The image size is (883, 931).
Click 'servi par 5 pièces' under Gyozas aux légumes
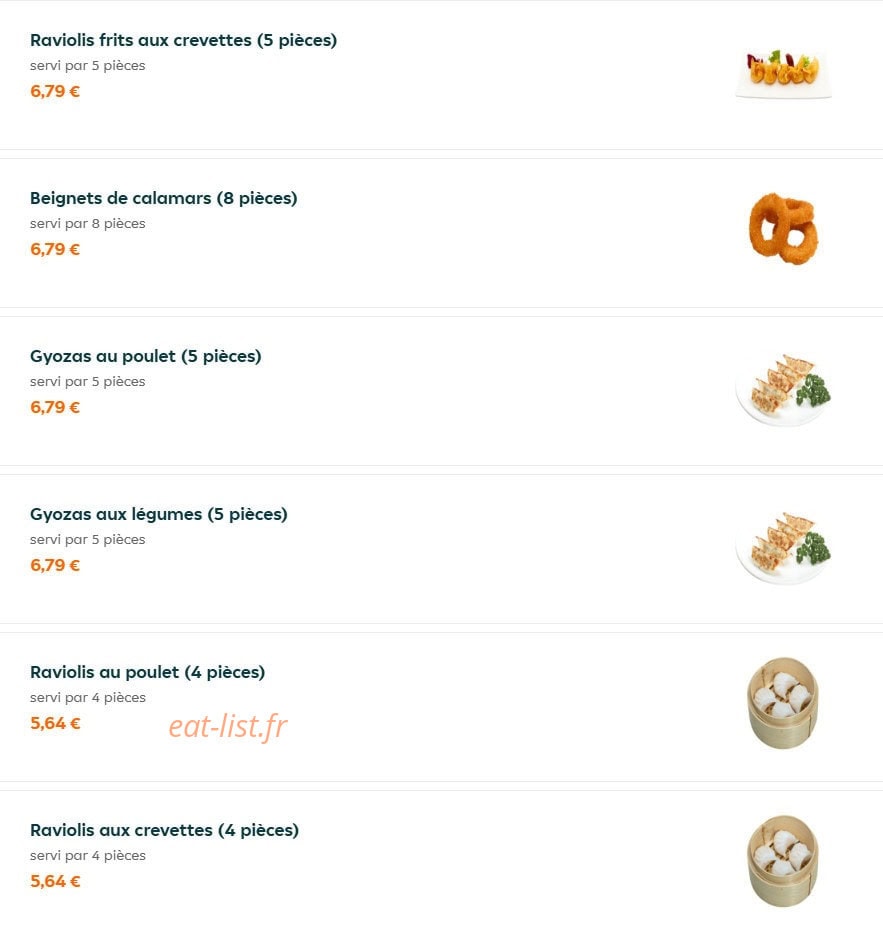[87, 540]
